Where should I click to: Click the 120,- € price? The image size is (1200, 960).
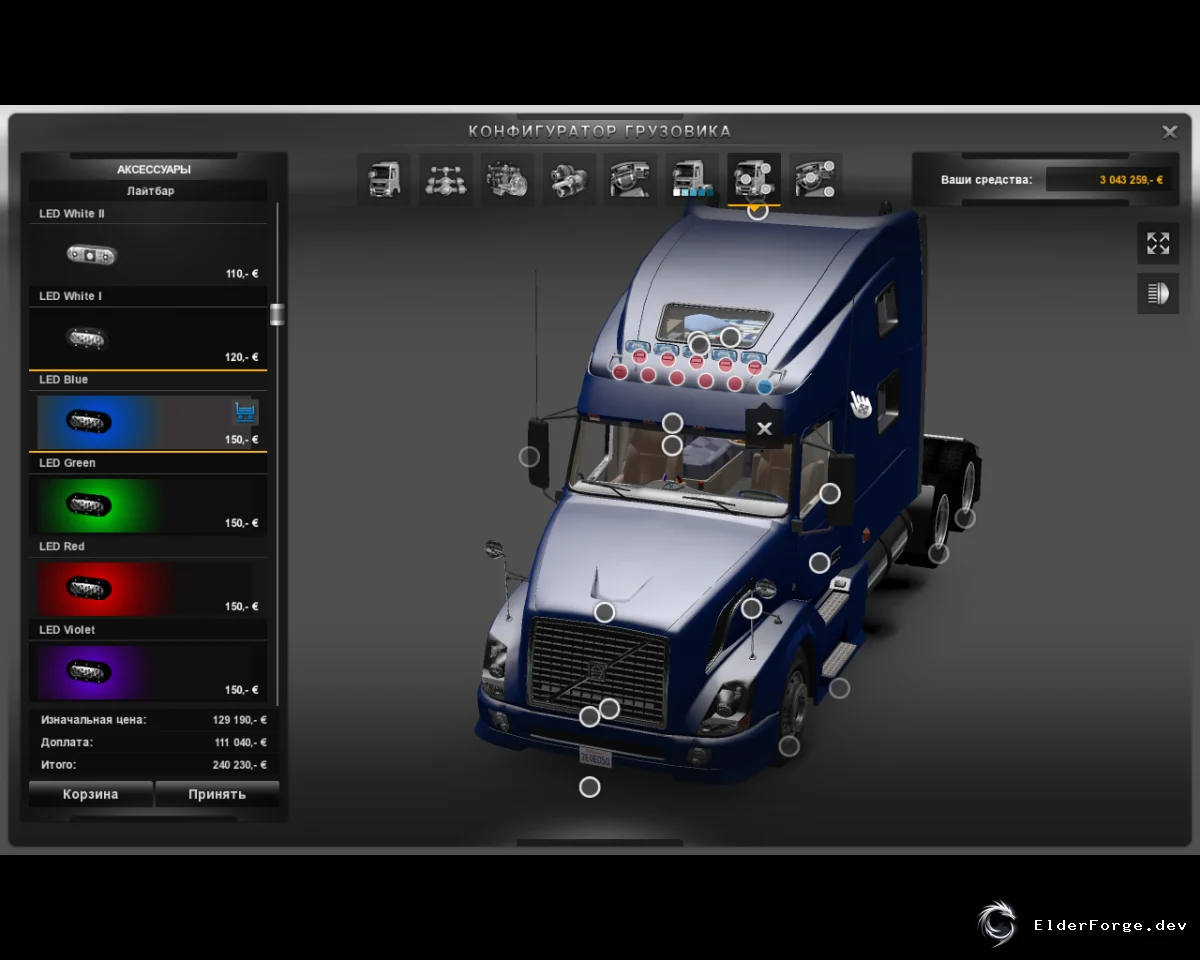242,357
